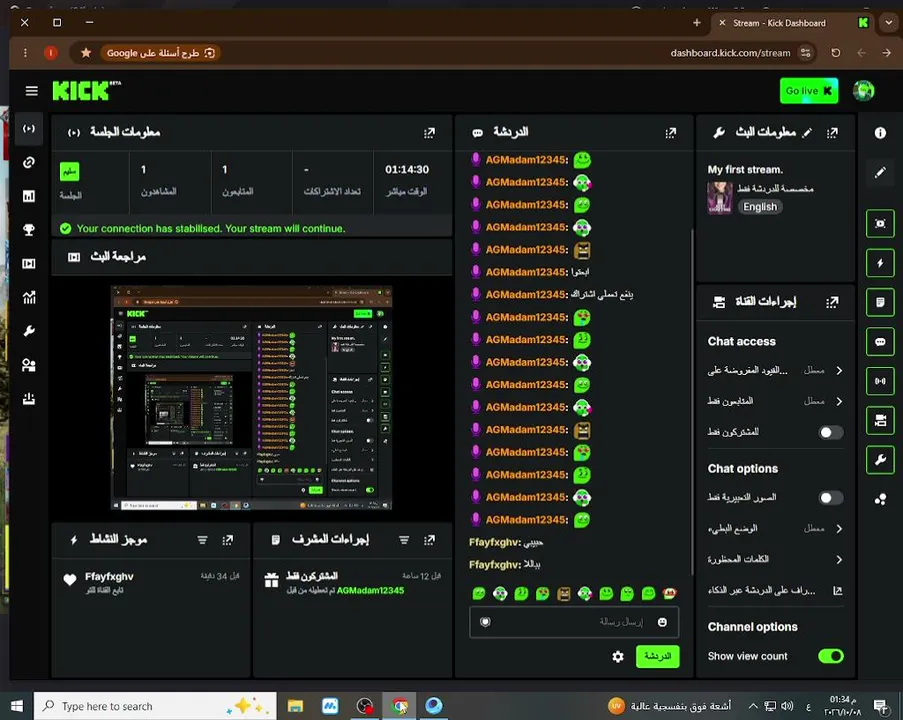This screenshot has height=720, width=903.
Task: Open the bar chart icon in left sidebar
Action: 29,196
